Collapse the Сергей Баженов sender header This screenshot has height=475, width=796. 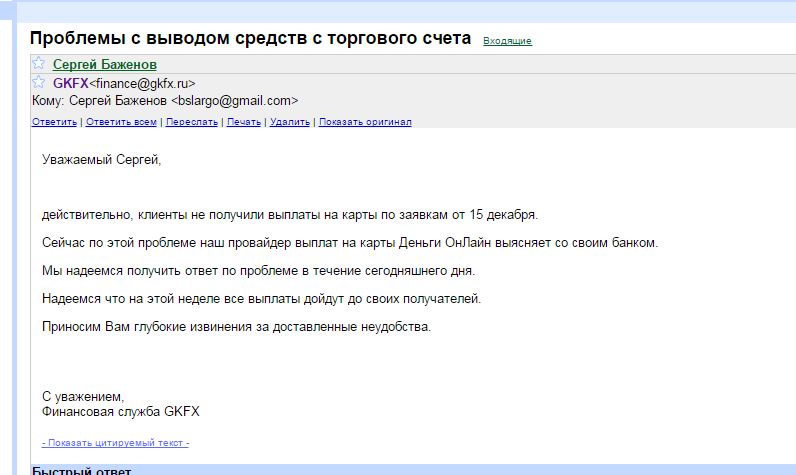coord(104,65)
